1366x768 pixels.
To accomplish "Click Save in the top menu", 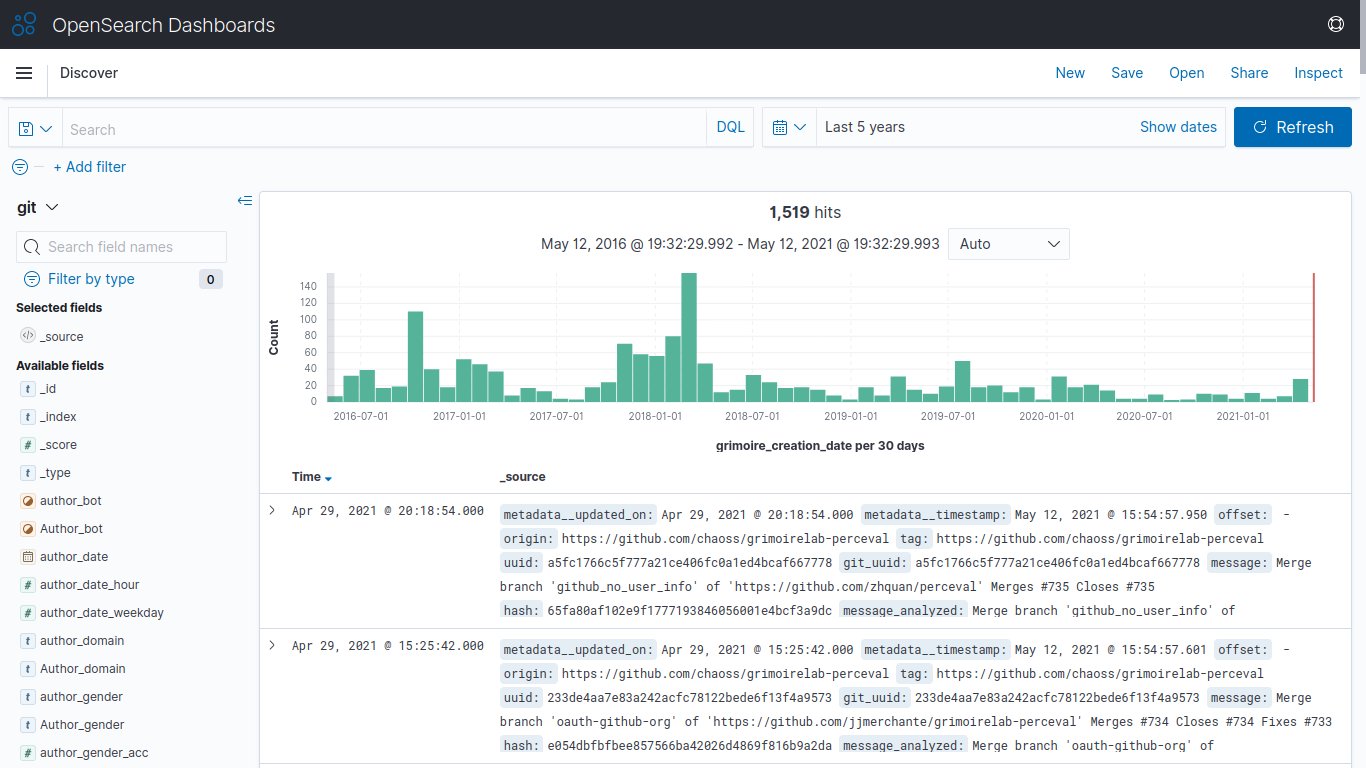I will 1127,73.
